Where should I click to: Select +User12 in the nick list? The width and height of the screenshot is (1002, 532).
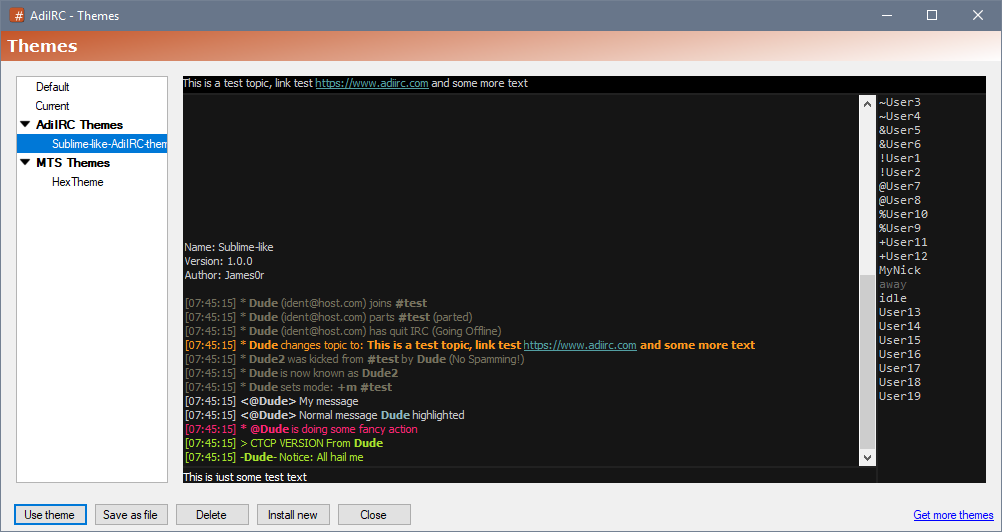tap(903, 257)
